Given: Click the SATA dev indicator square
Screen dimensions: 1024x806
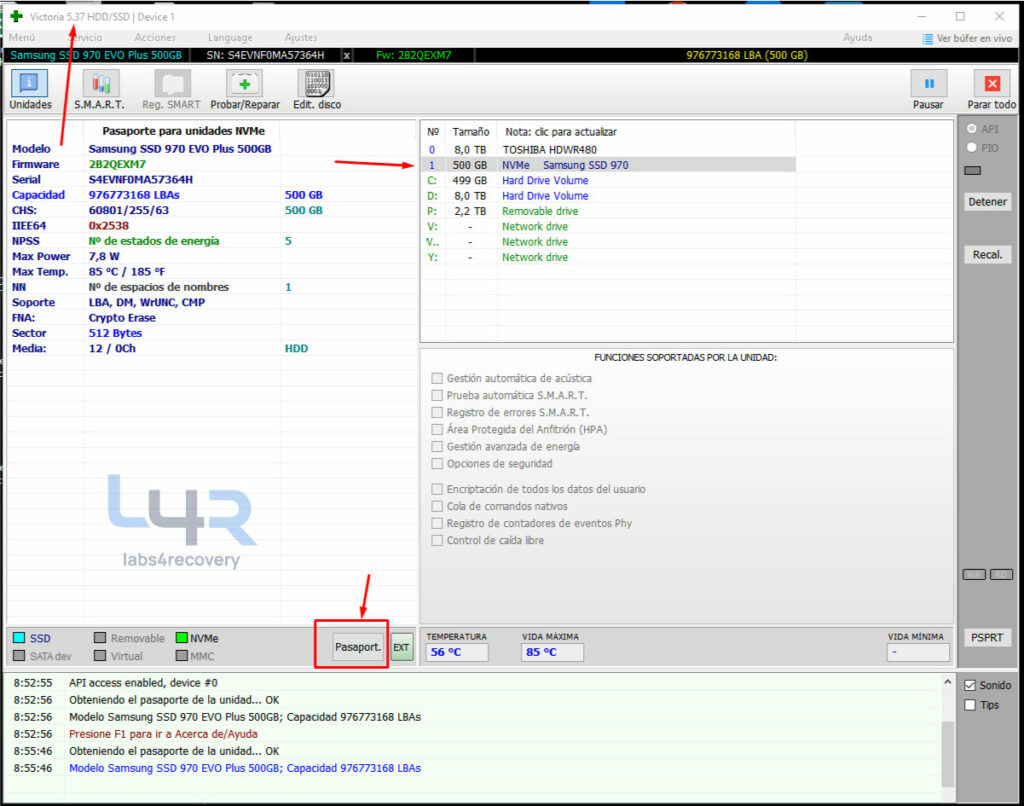Looking at the screenshot, I should click(x=19, y=656).
